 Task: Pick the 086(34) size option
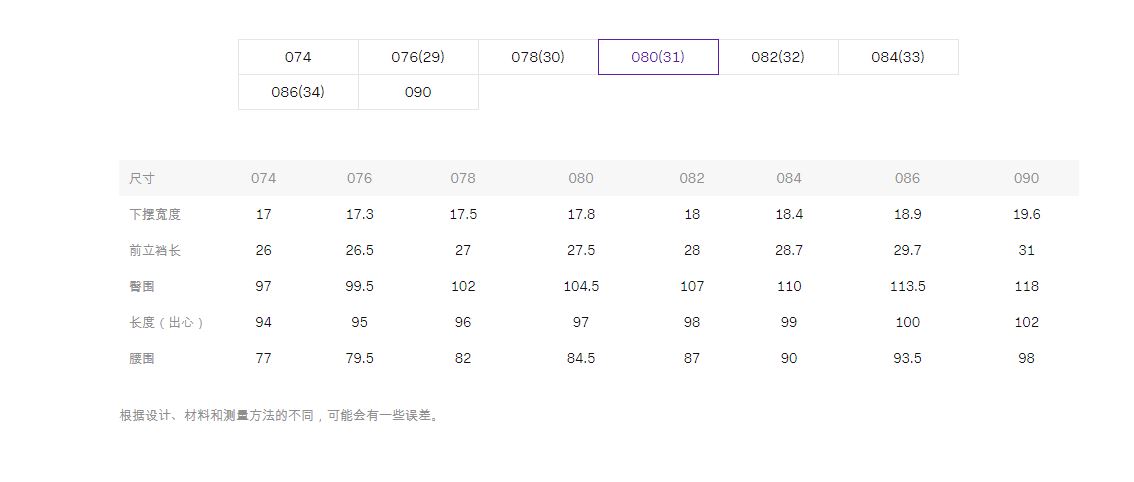coord(298,92)
